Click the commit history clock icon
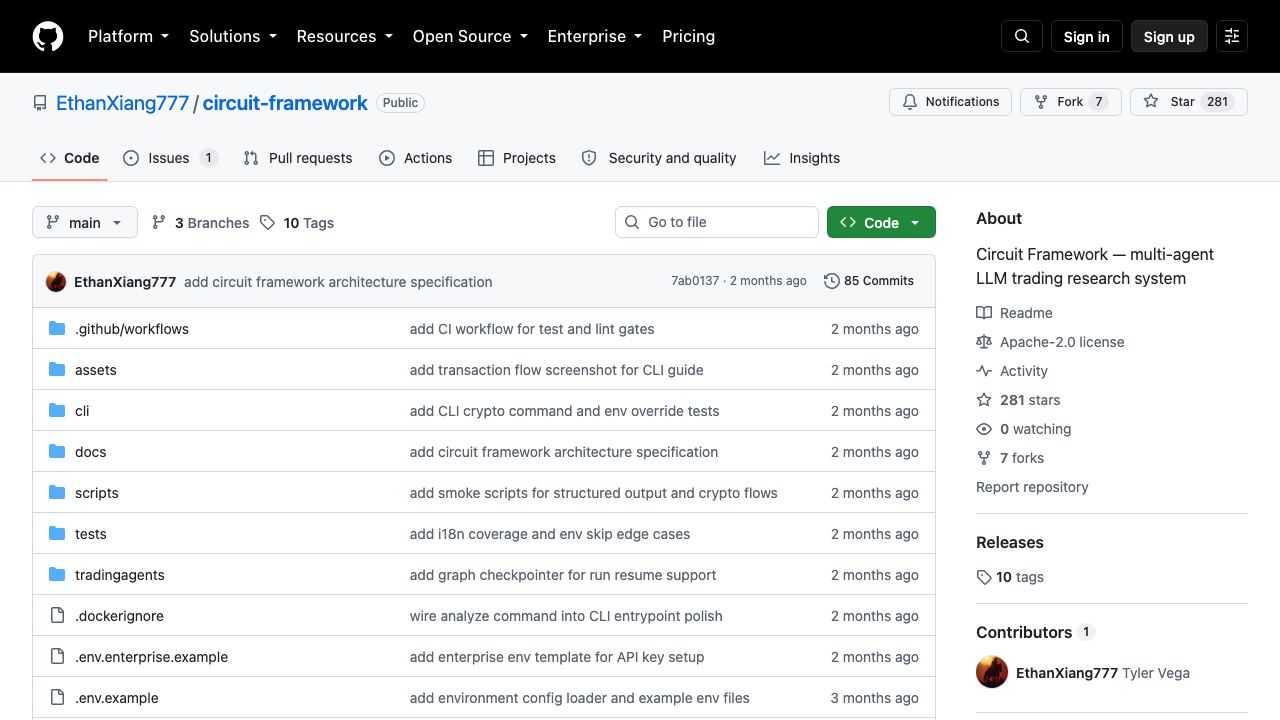The width and height of the screenshot is (1280, 720). tap(831, 281)
